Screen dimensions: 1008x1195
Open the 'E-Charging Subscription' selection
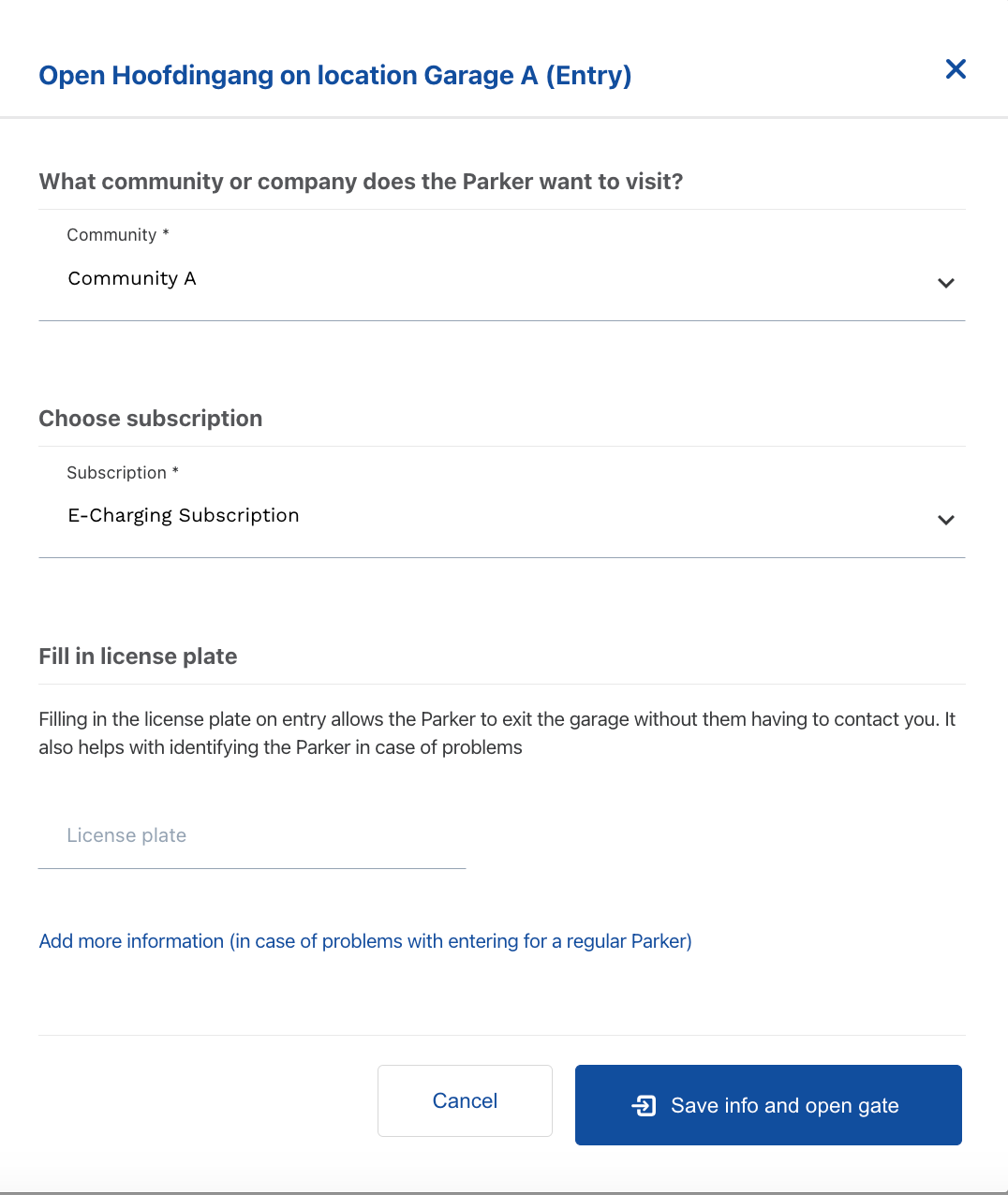pyautogui.click(x=184, y=516)
